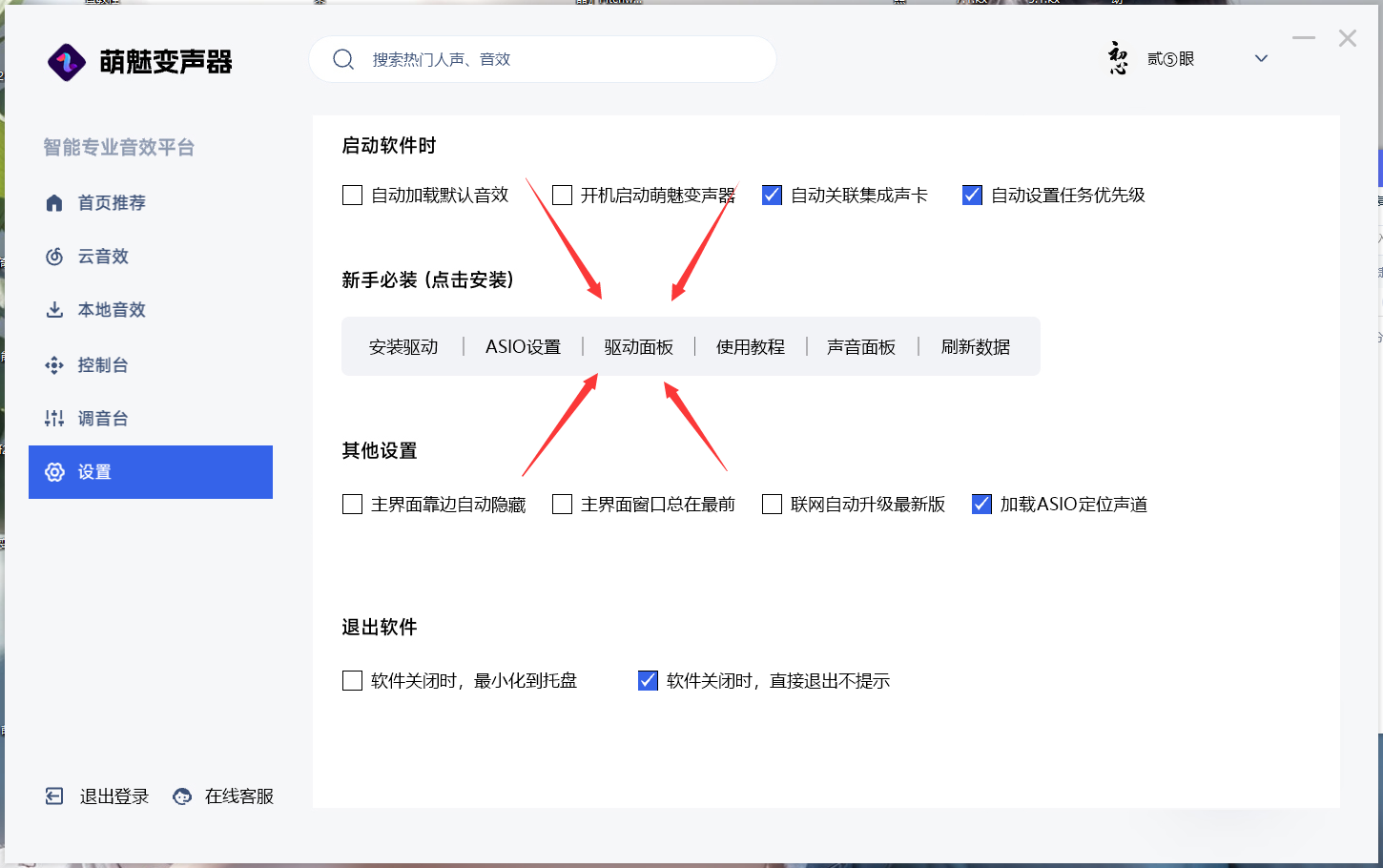Viewport: 1383px width, 868px height.
Task: Click the mixer sliders icon beside 调音台
Action: point(54,419)
